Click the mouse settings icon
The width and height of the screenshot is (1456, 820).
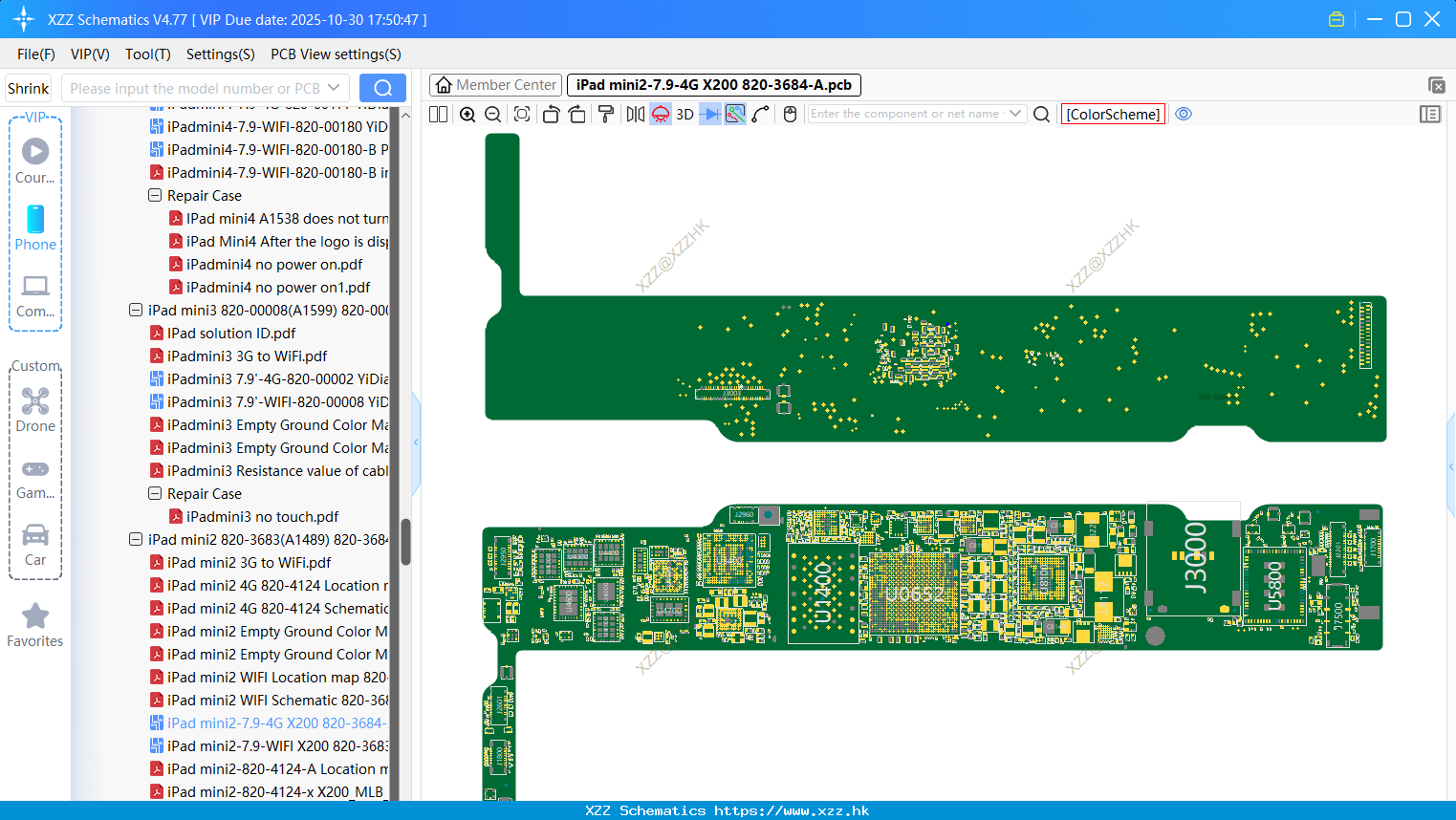click(x=790, y=114)
